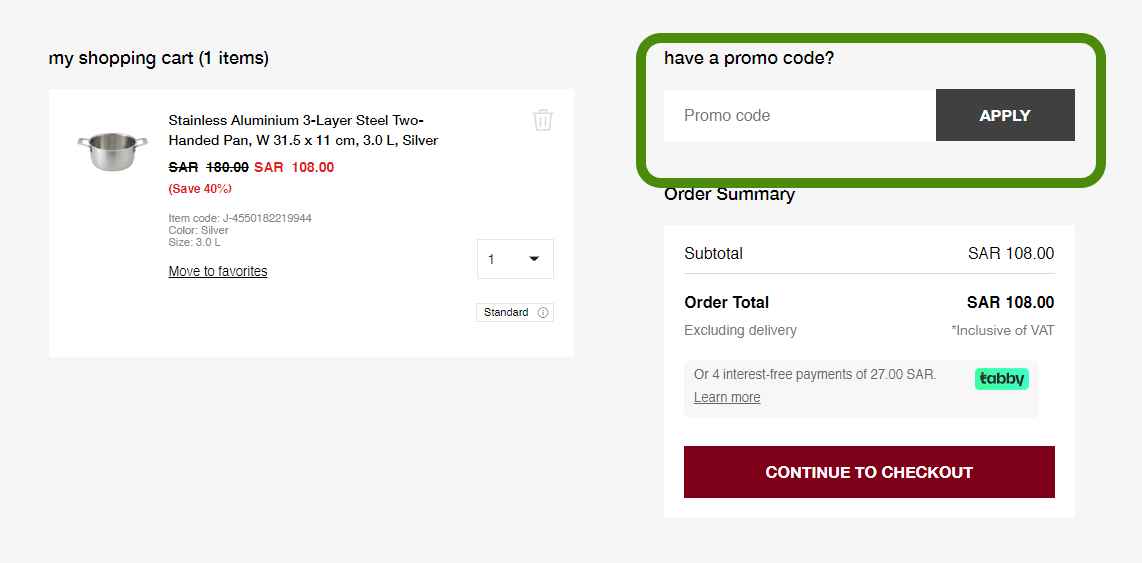Focus the Promo code input field

[x=799, y=116]
